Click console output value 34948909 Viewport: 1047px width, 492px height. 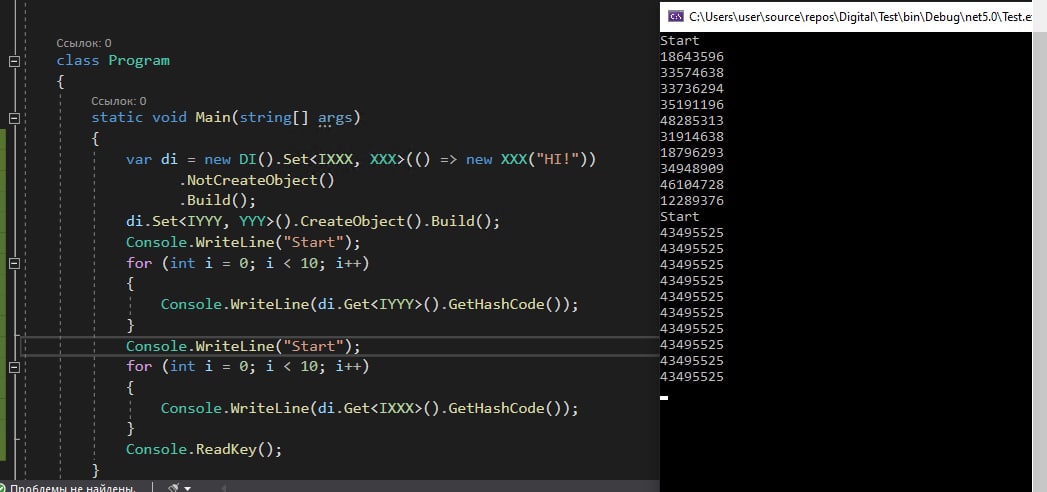coord(692,169)
